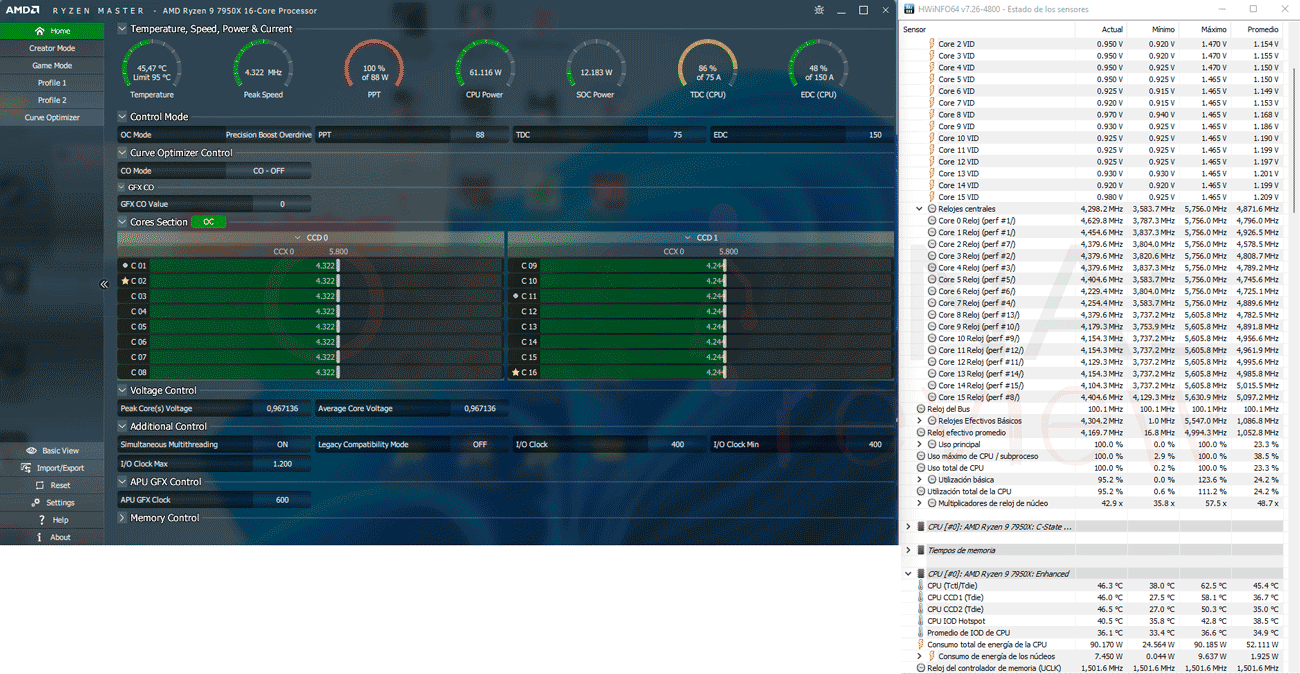Click the Temperature gauge

(152, 69)
